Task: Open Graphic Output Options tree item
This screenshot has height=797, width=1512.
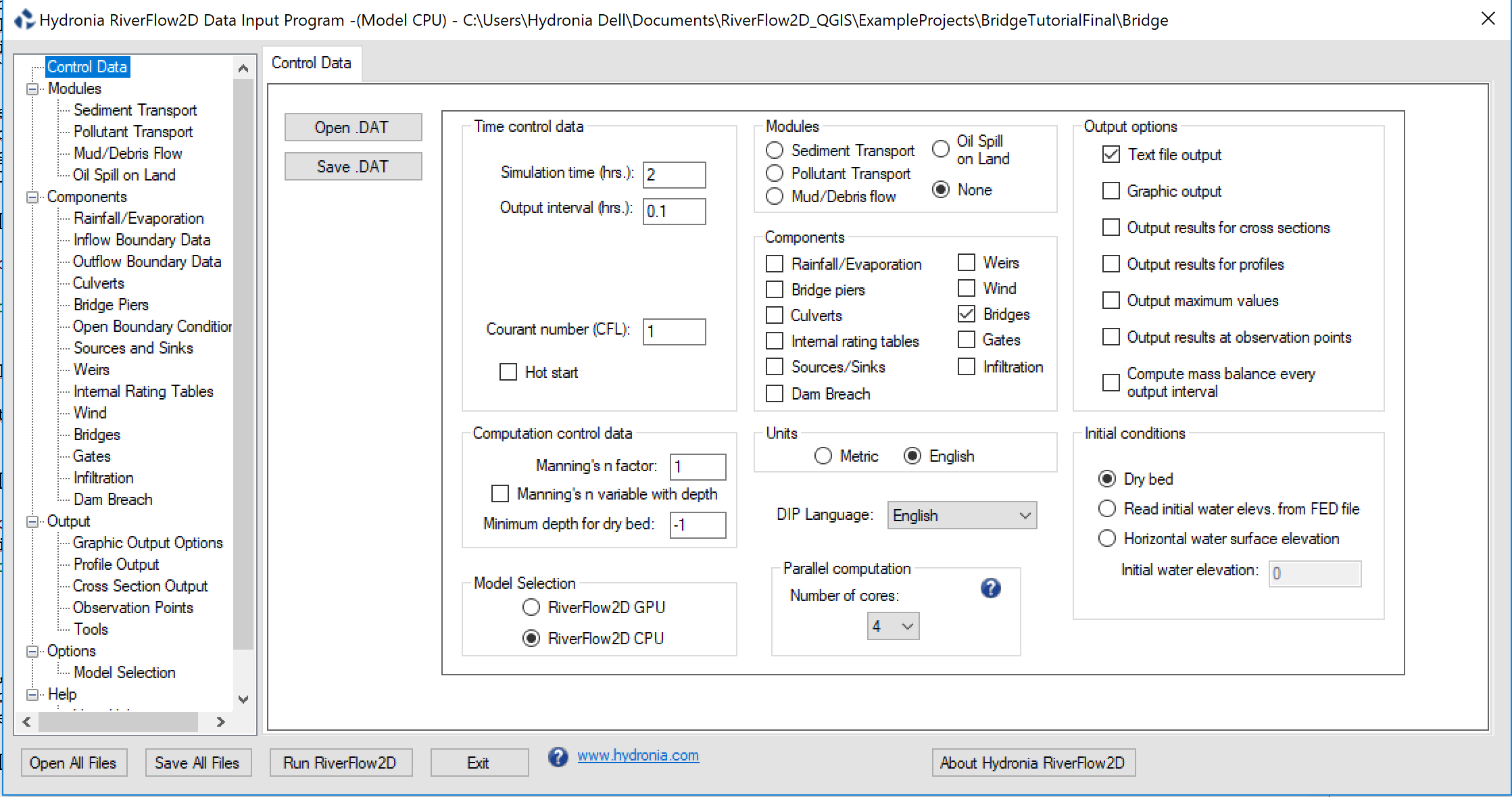Action: [148, 543]
